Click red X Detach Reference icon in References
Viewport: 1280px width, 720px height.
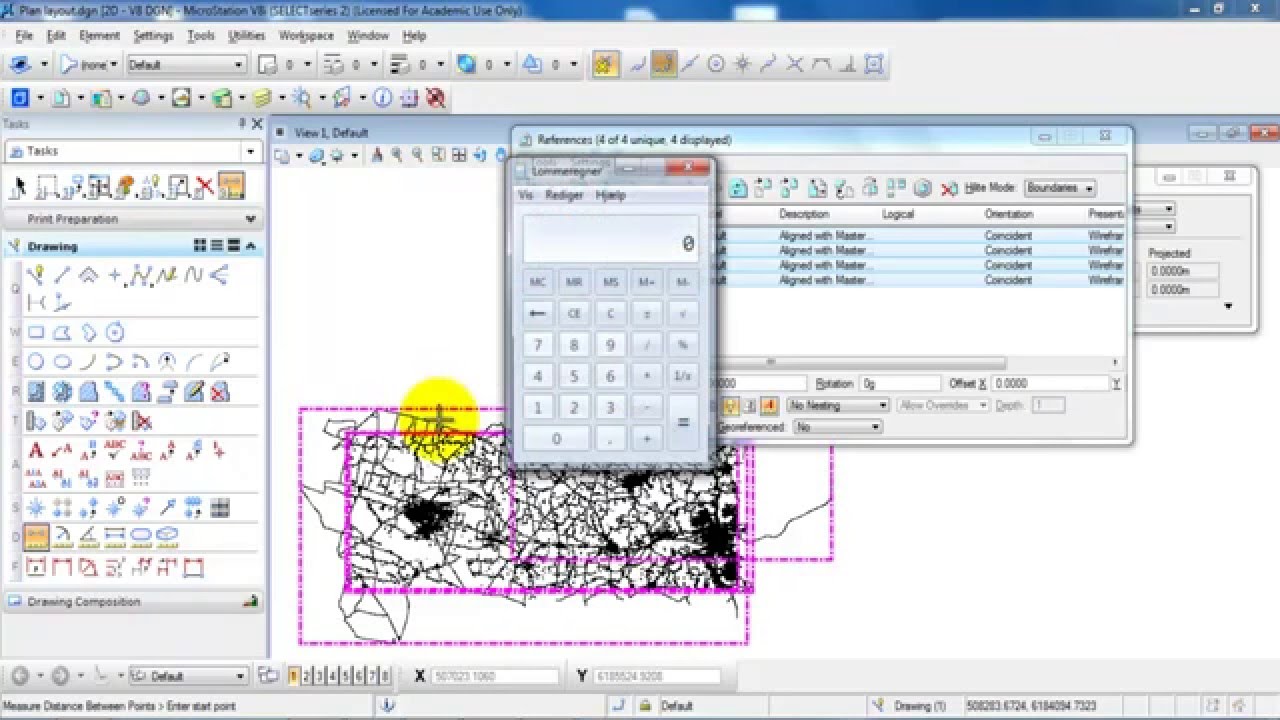coord(949,187)
